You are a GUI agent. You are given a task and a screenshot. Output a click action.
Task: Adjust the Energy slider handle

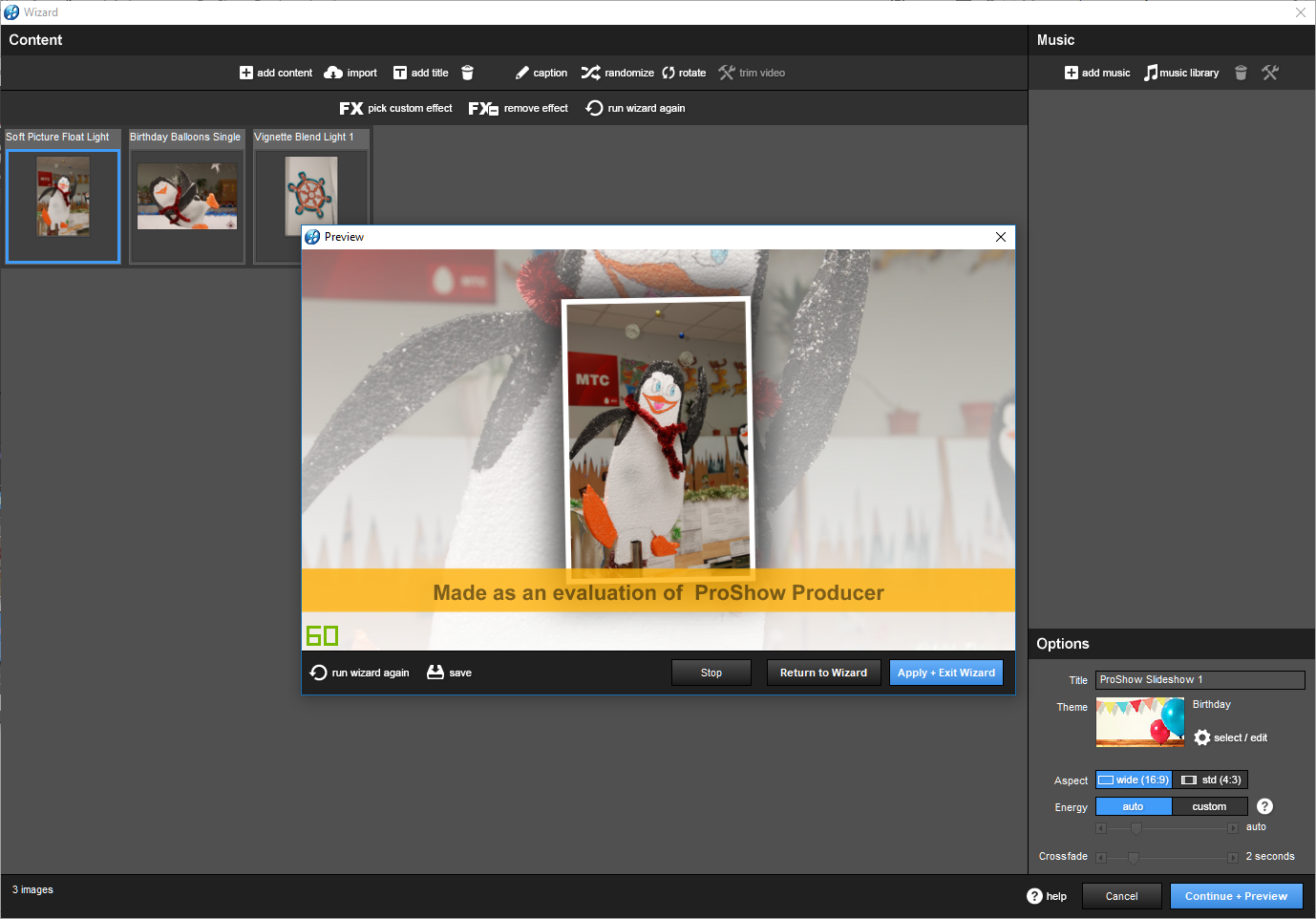1136,828
